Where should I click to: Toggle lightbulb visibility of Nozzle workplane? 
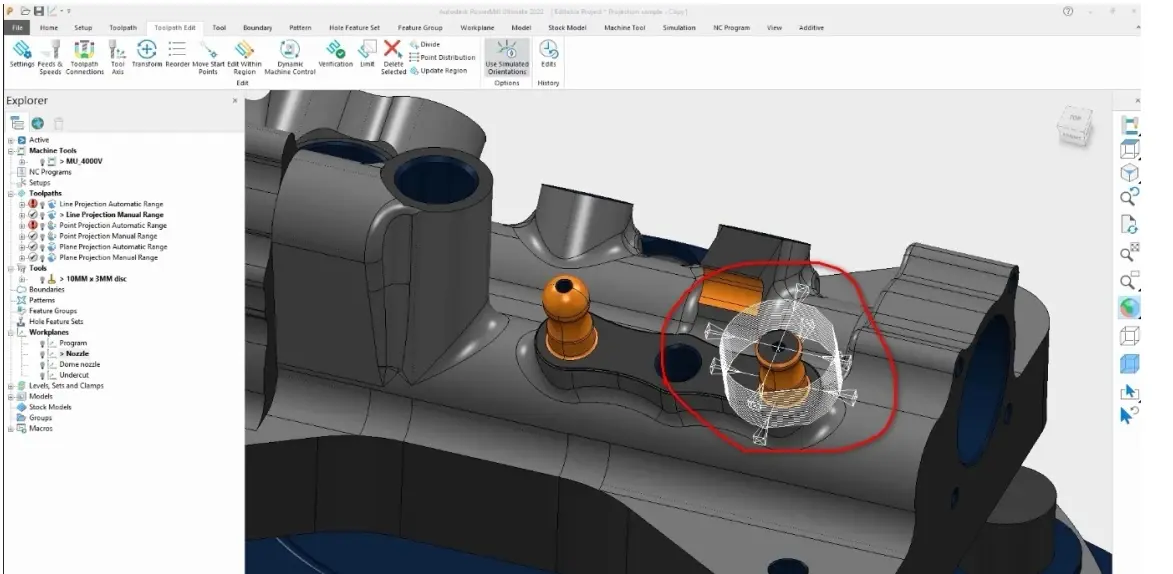(43, 353)
